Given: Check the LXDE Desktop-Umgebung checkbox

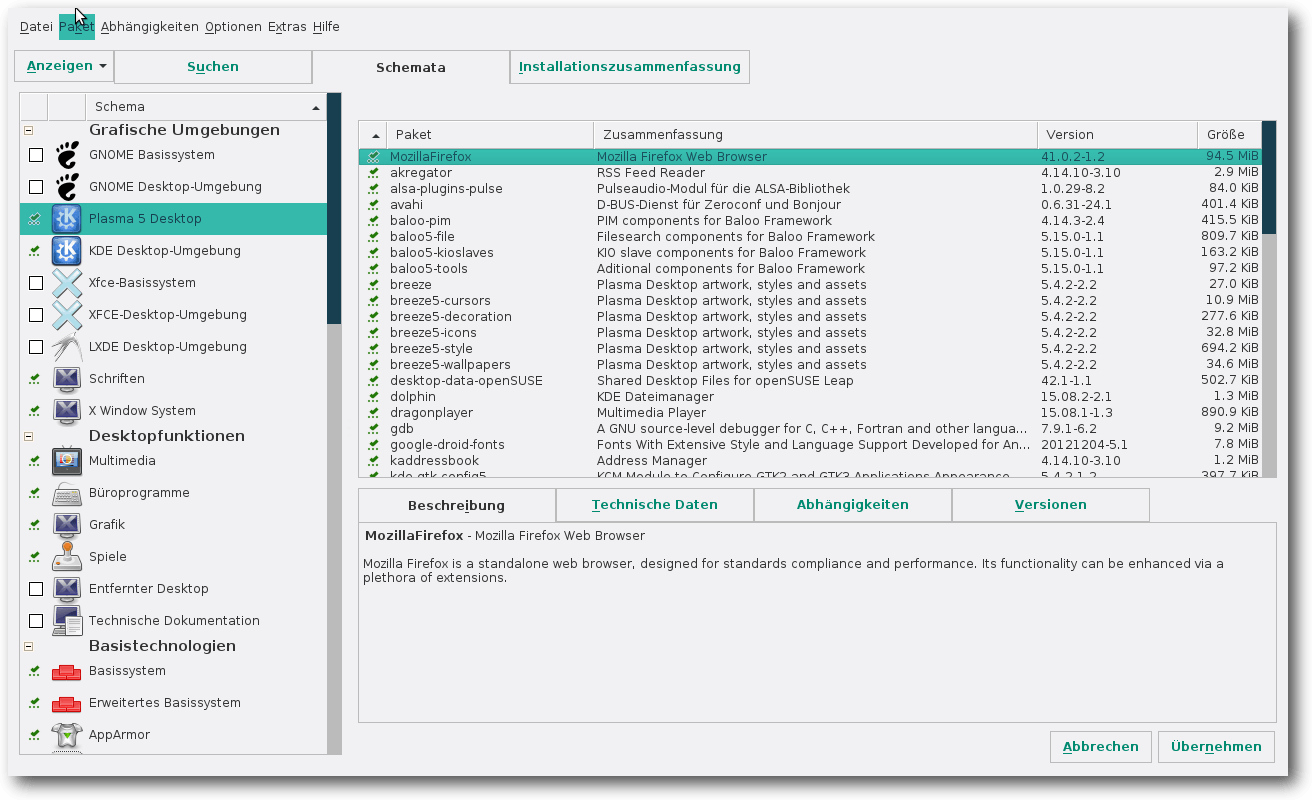Looking at the screenshot, I should (x=36, y=347).
